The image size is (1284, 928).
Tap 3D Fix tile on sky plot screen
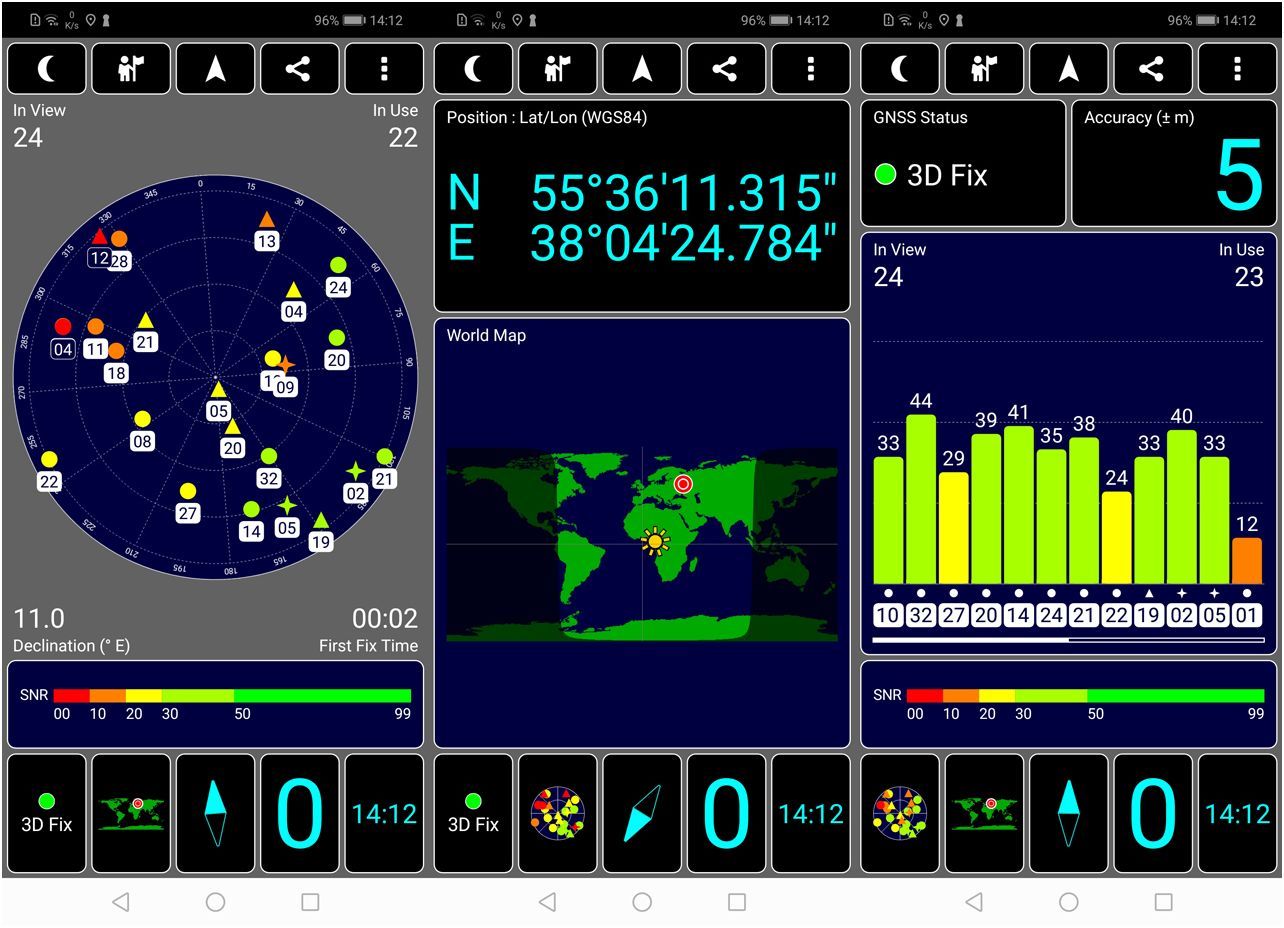[x=47, y=813]
